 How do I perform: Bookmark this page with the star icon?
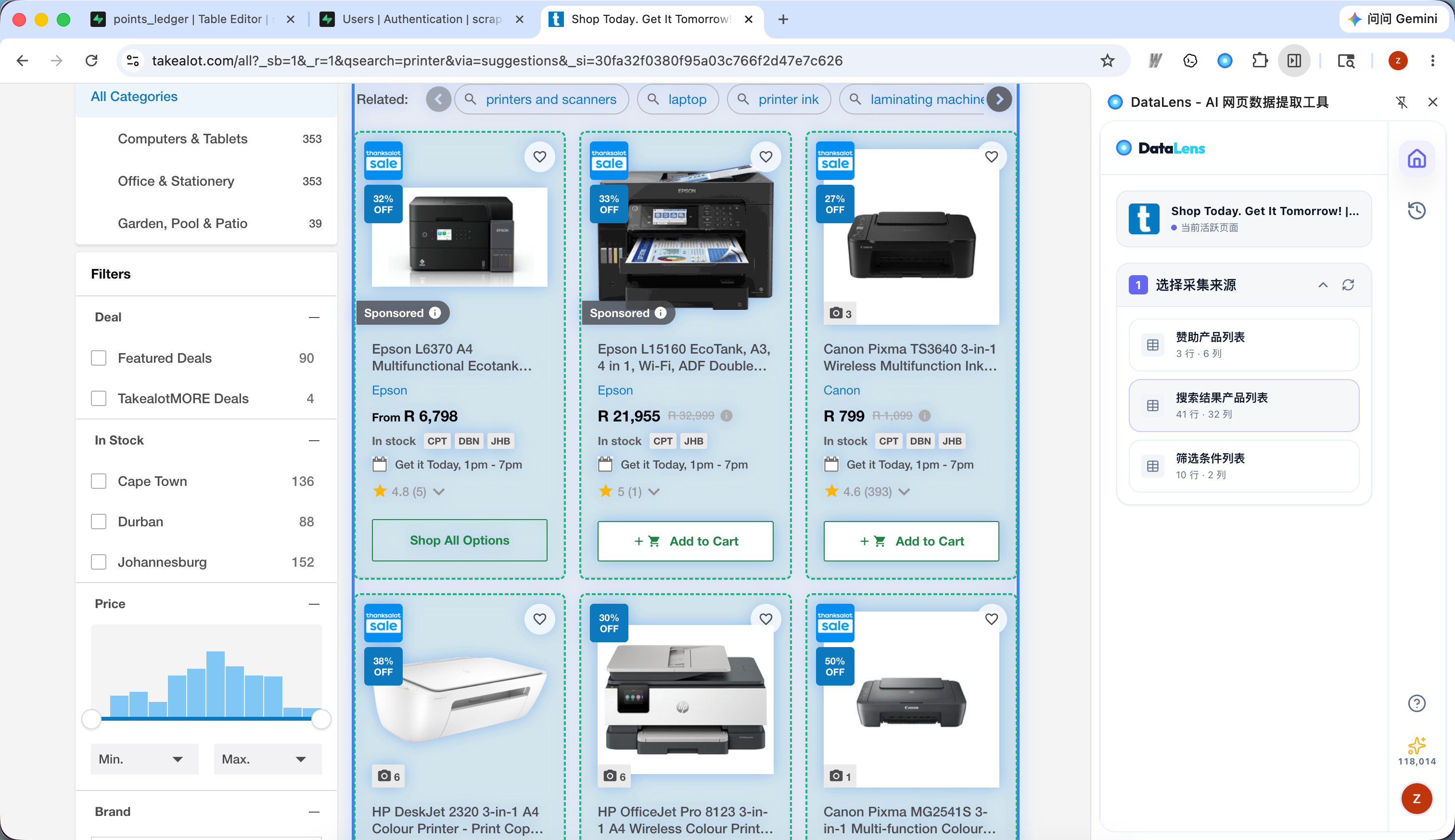(x=1107, y=61)
